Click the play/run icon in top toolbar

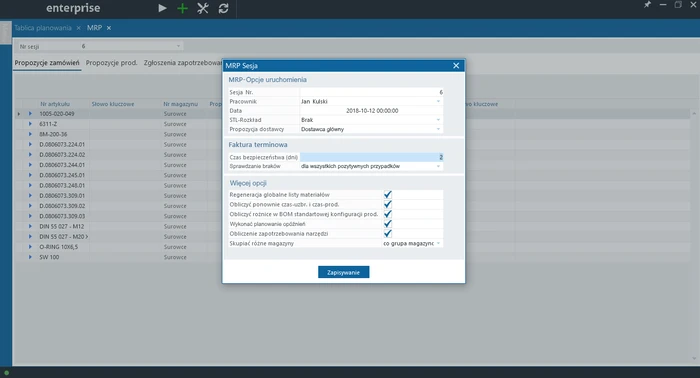162,8
